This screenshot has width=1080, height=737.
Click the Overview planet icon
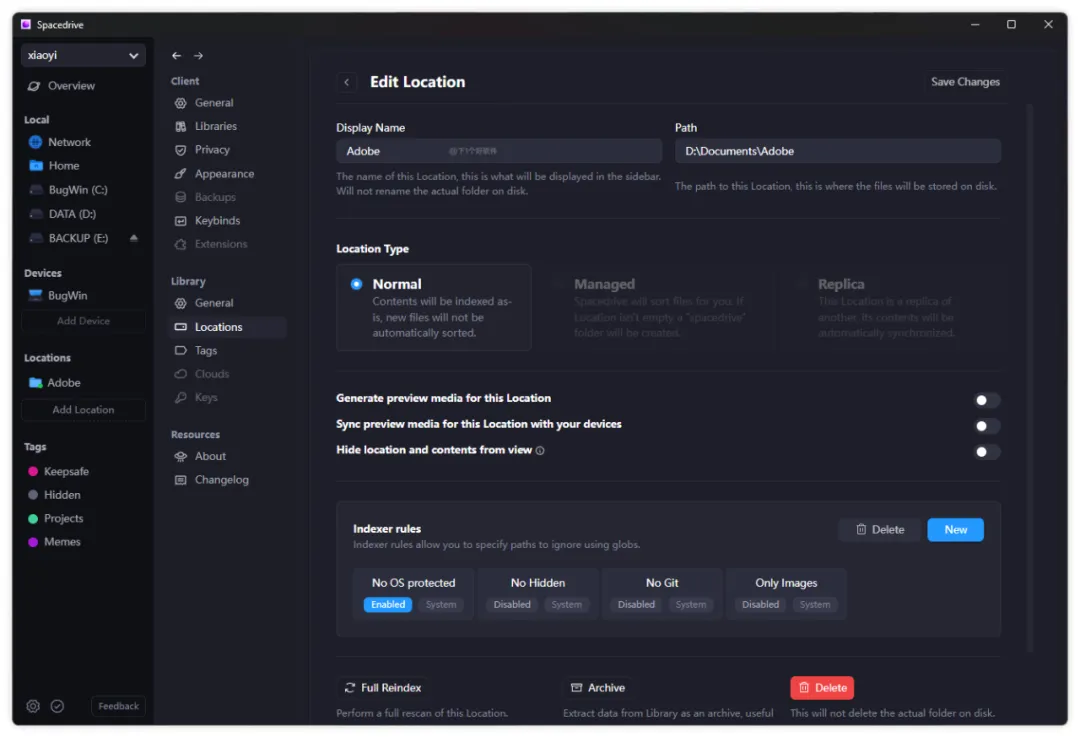coord(34,86)
